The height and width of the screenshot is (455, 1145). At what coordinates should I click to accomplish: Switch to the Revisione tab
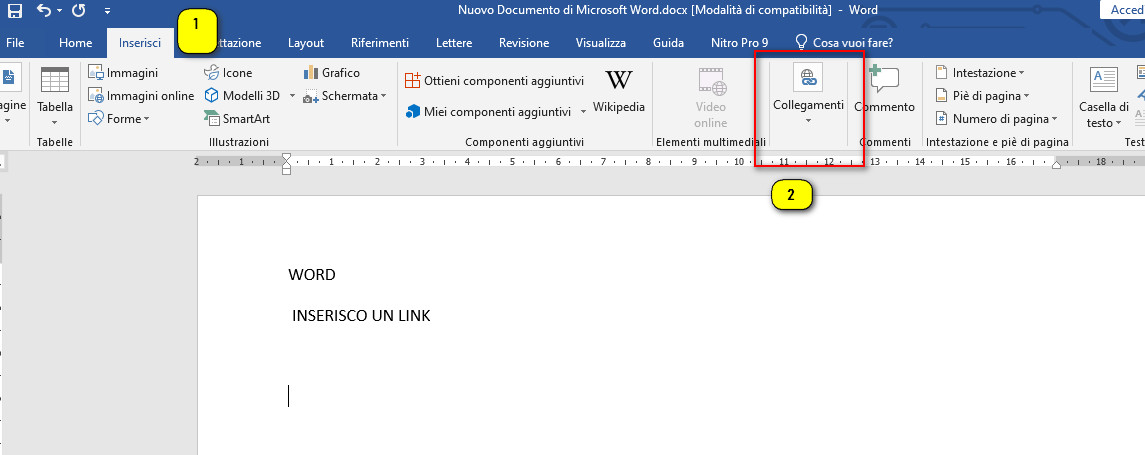524,43
